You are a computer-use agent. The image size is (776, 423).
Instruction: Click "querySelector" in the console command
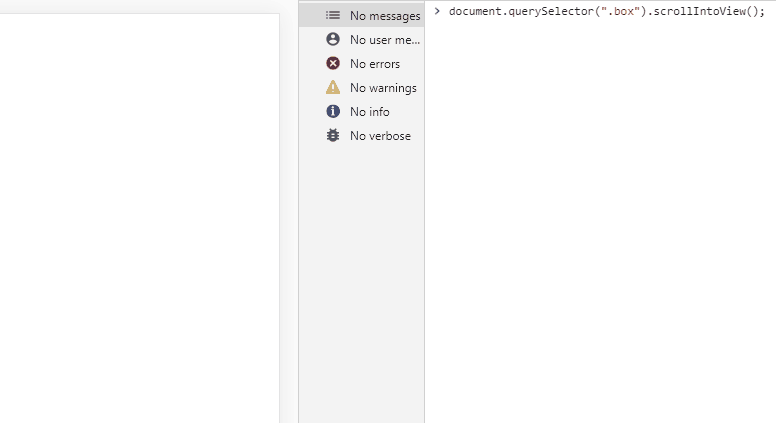click(549, 12)
